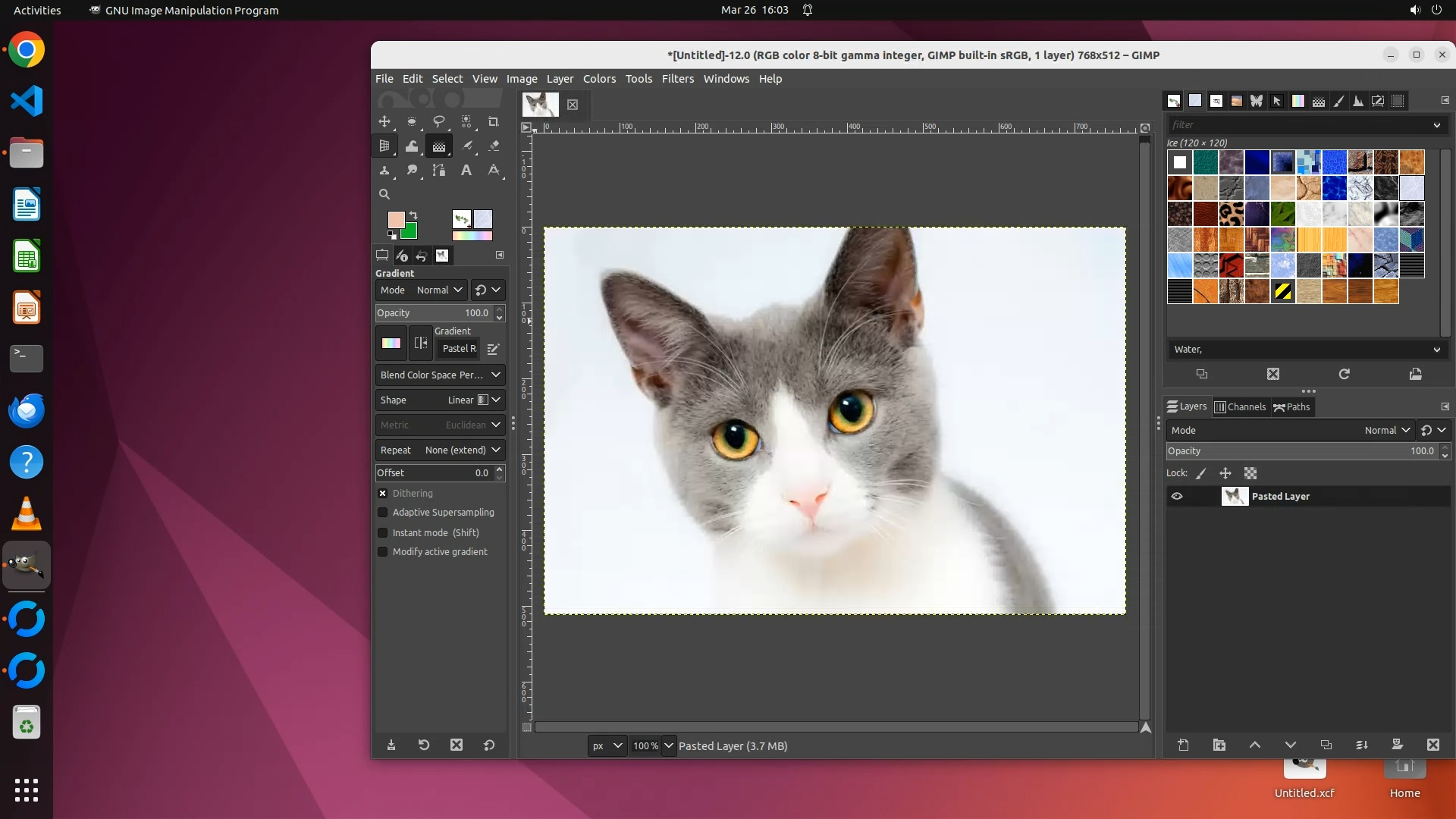The width and height of the screenshot is (1456, 819).
Task: Enable Adaptive Supersampling option
Action: click(383, 513)
